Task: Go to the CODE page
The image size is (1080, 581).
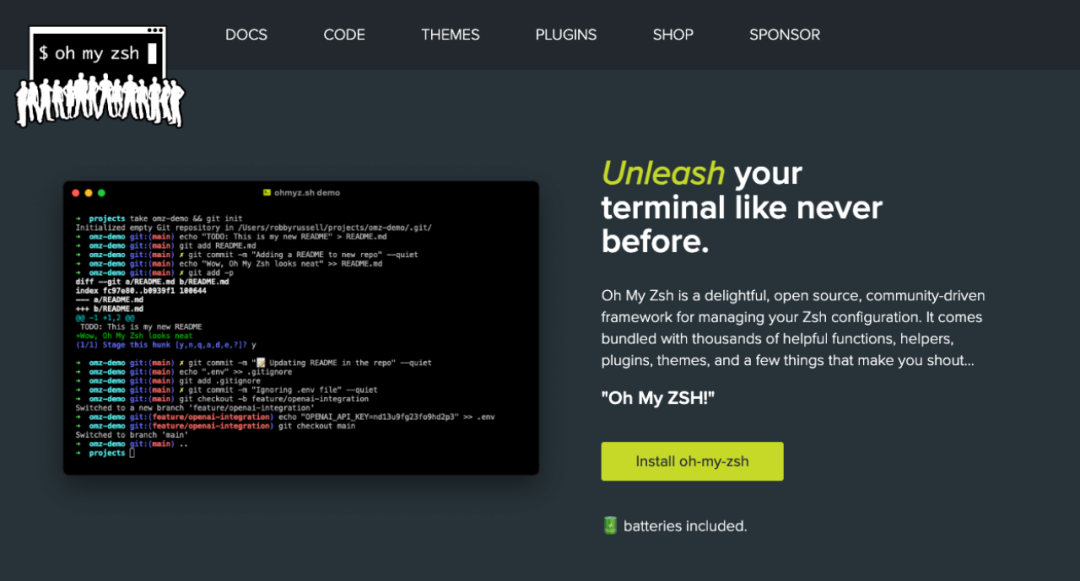Action: pyautogui.click(x=344, y=34)
